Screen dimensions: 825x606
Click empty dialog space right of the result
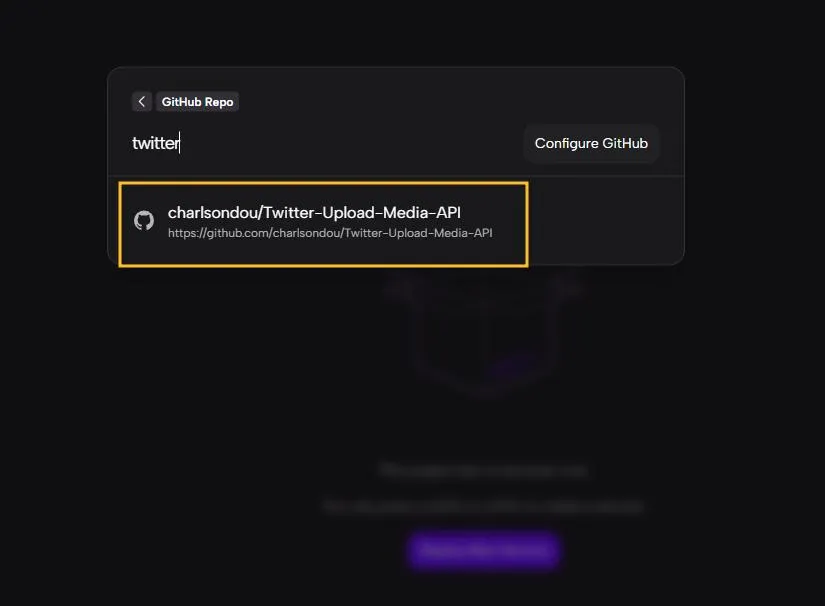coord(605,222)
